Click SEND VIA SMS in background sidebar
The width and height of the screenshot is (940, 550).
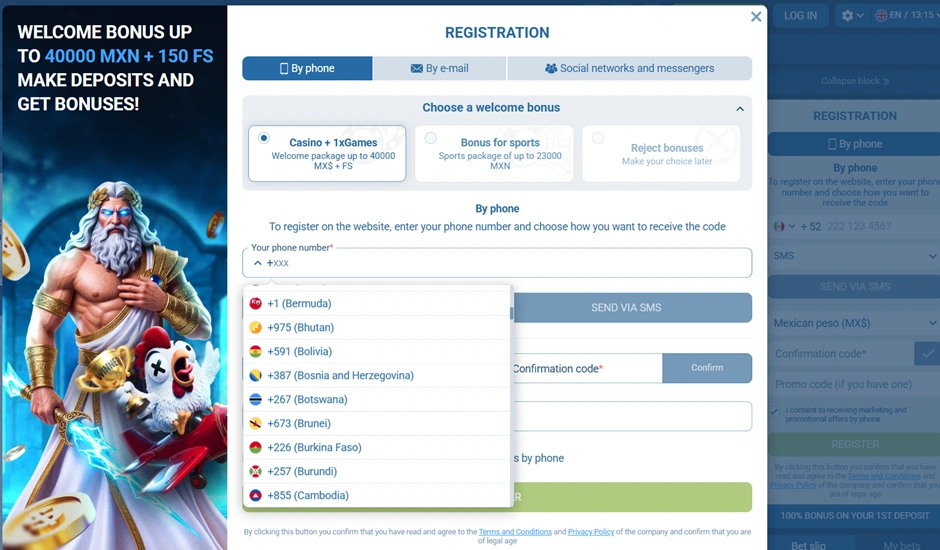[855, 287]
